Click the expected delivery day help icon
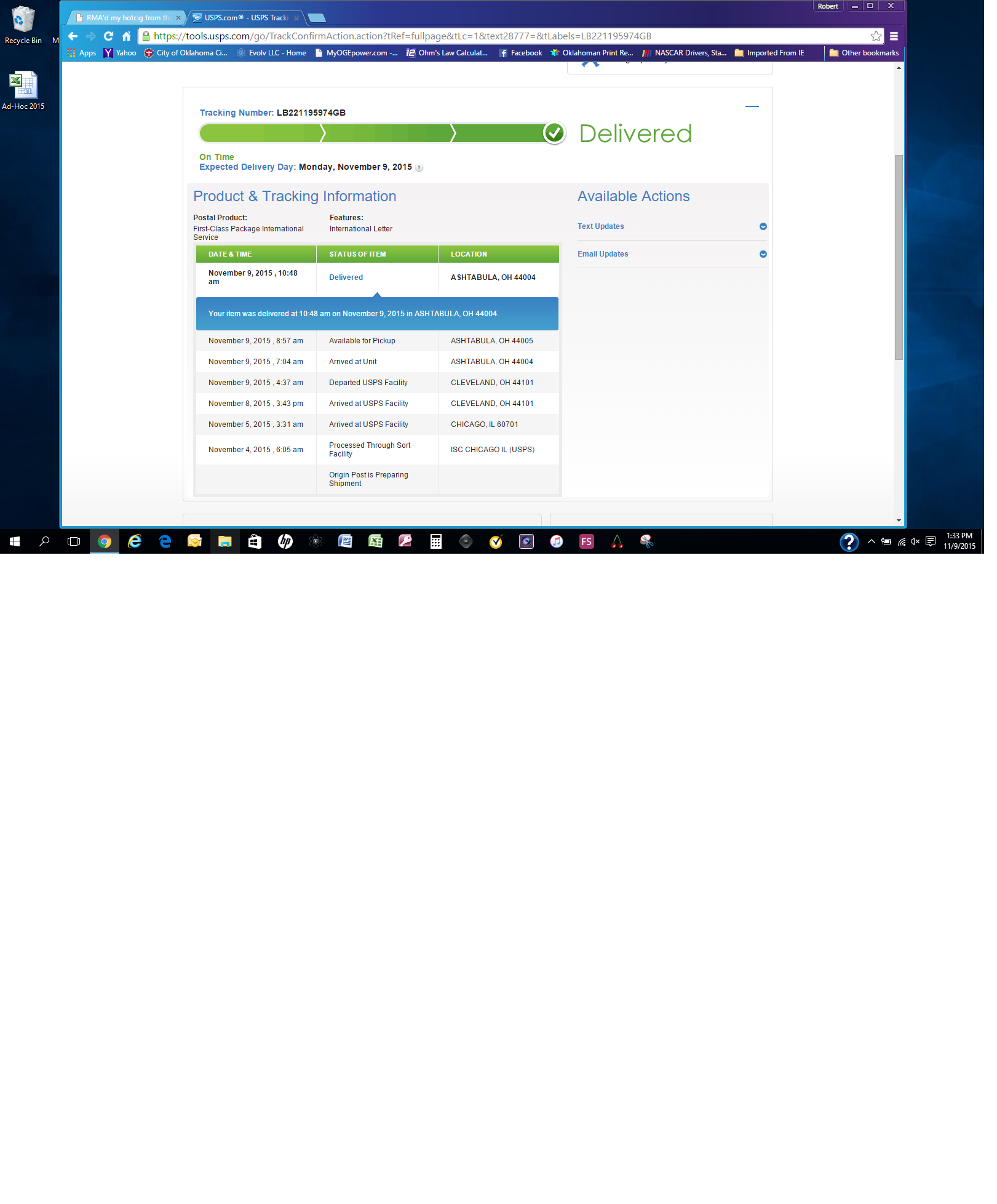The height and width of the screenshot is (1204, 997). pyautogui.click(x=419, y=168)
